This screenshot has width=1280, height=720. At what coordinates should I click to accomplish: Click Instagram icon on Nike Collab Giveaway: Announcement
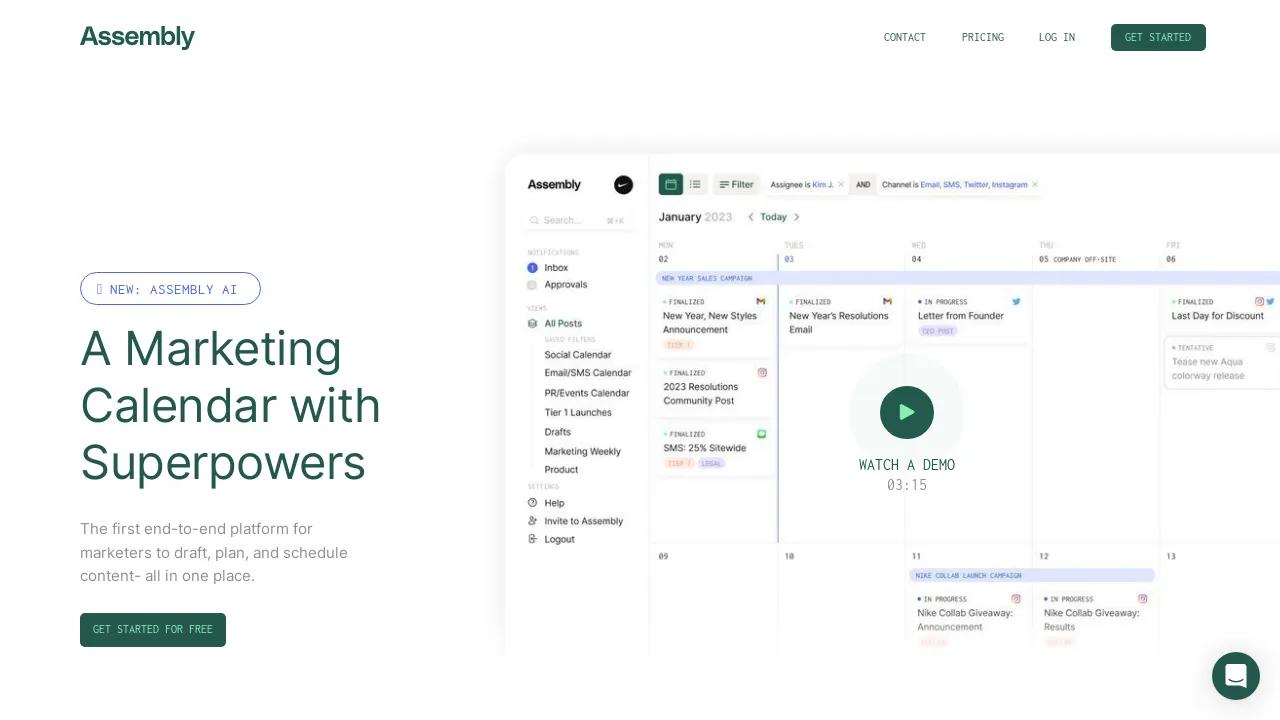coord(1016,599)
